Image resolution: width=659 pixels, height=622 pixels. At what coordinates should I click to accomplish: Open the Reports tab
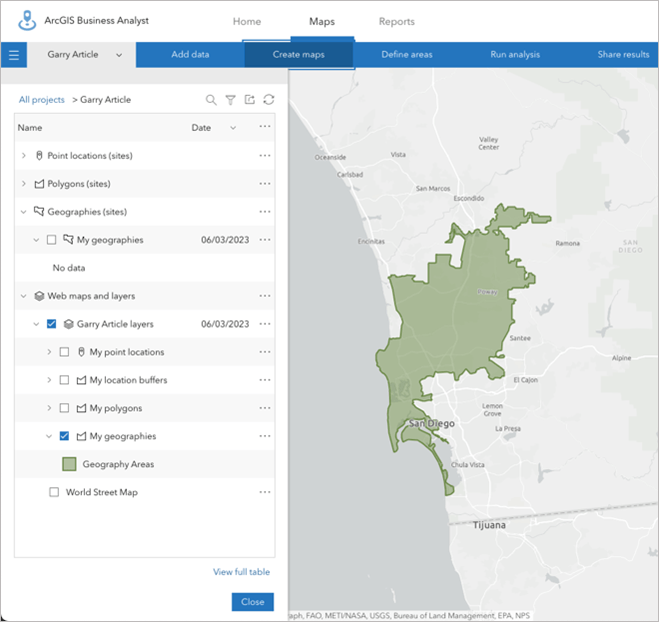(x=397, y=21)
